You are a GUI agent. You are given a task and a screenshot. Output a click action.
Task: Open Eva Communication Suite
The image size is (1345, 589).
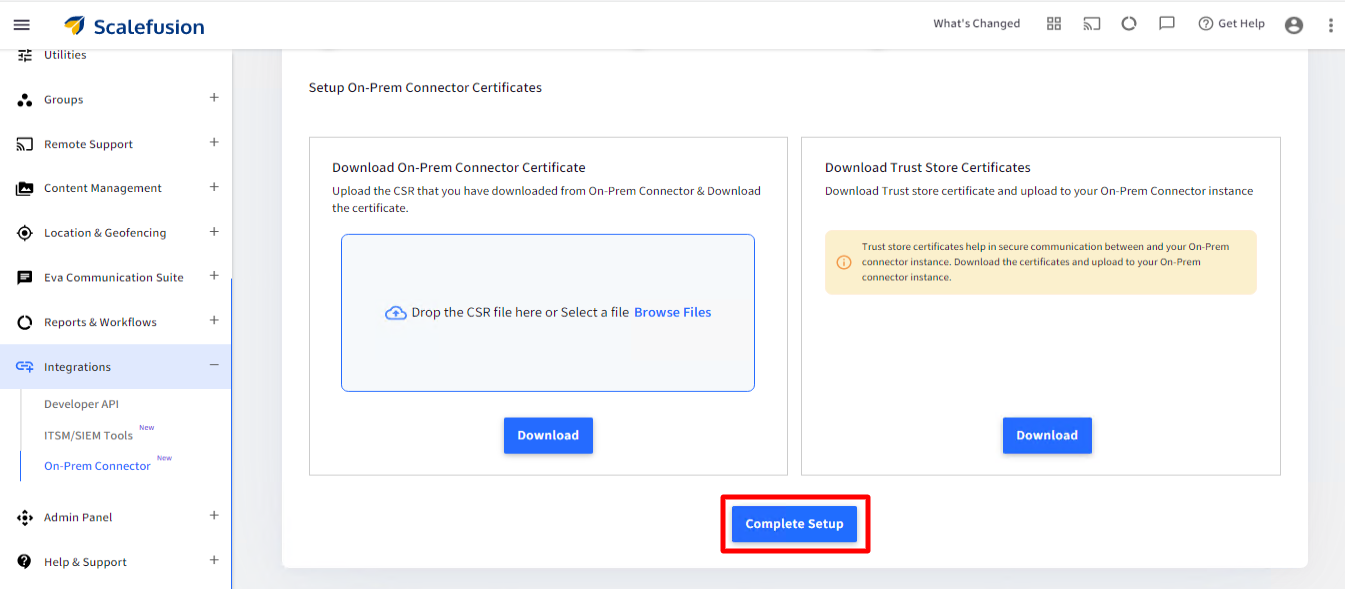pyautogui.click(x=116, y=277)
